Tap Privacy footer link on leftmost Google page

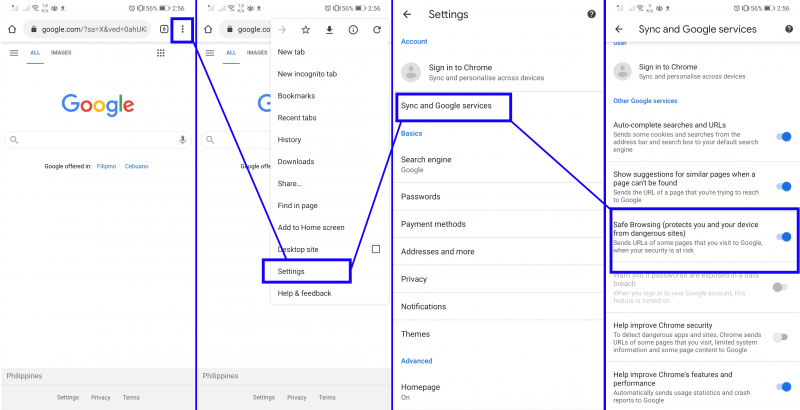101,397
